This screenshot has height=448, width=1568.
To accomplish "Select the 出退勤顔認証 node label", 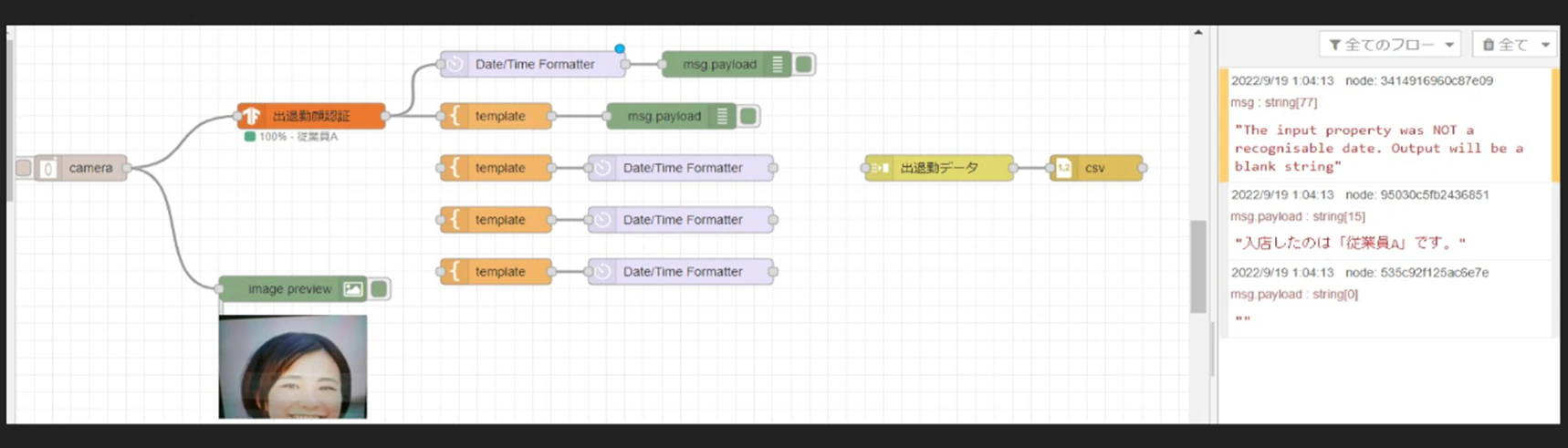I will pos(311,116).
